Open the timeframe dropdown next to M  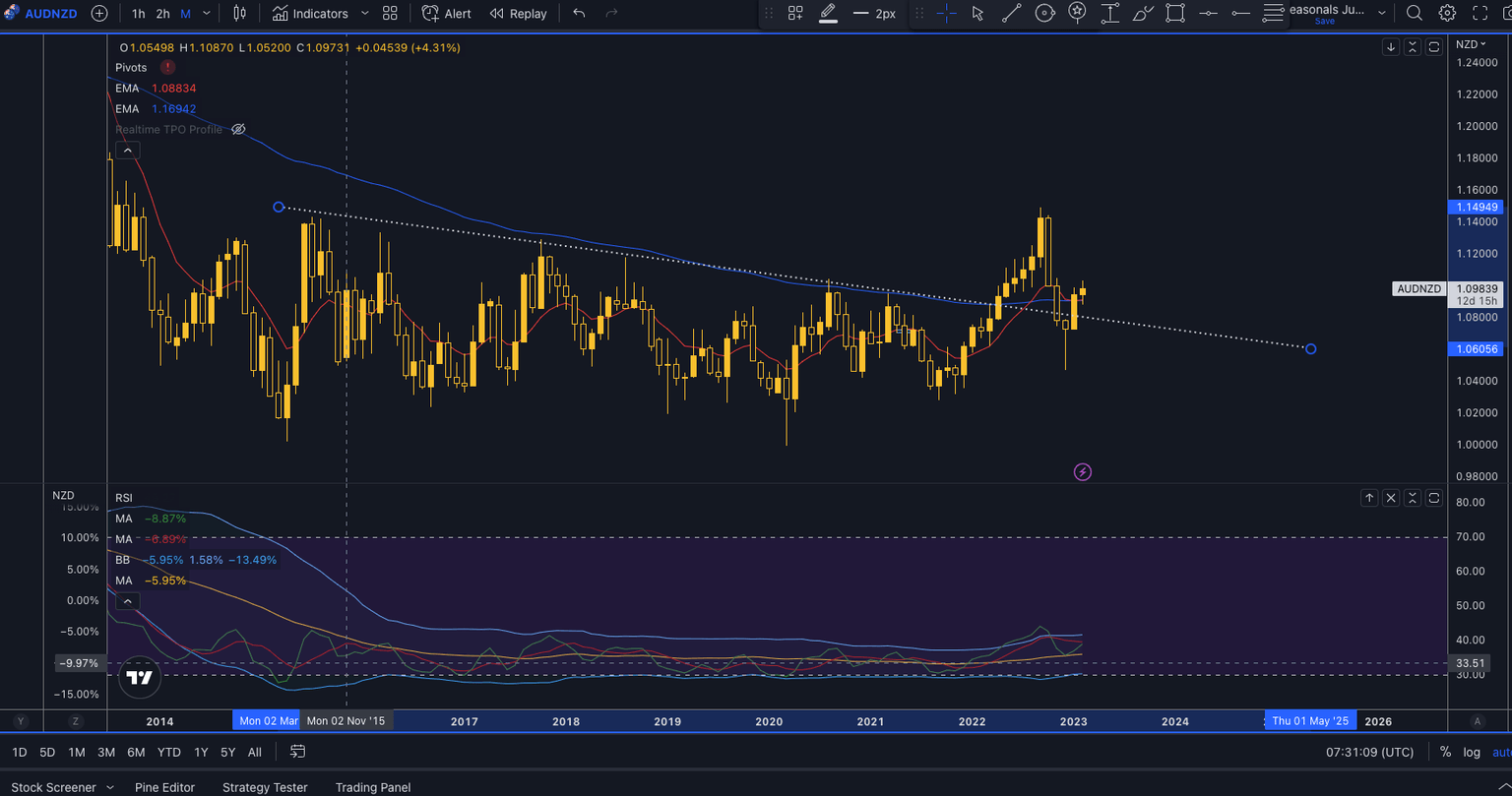click(204, 14)
